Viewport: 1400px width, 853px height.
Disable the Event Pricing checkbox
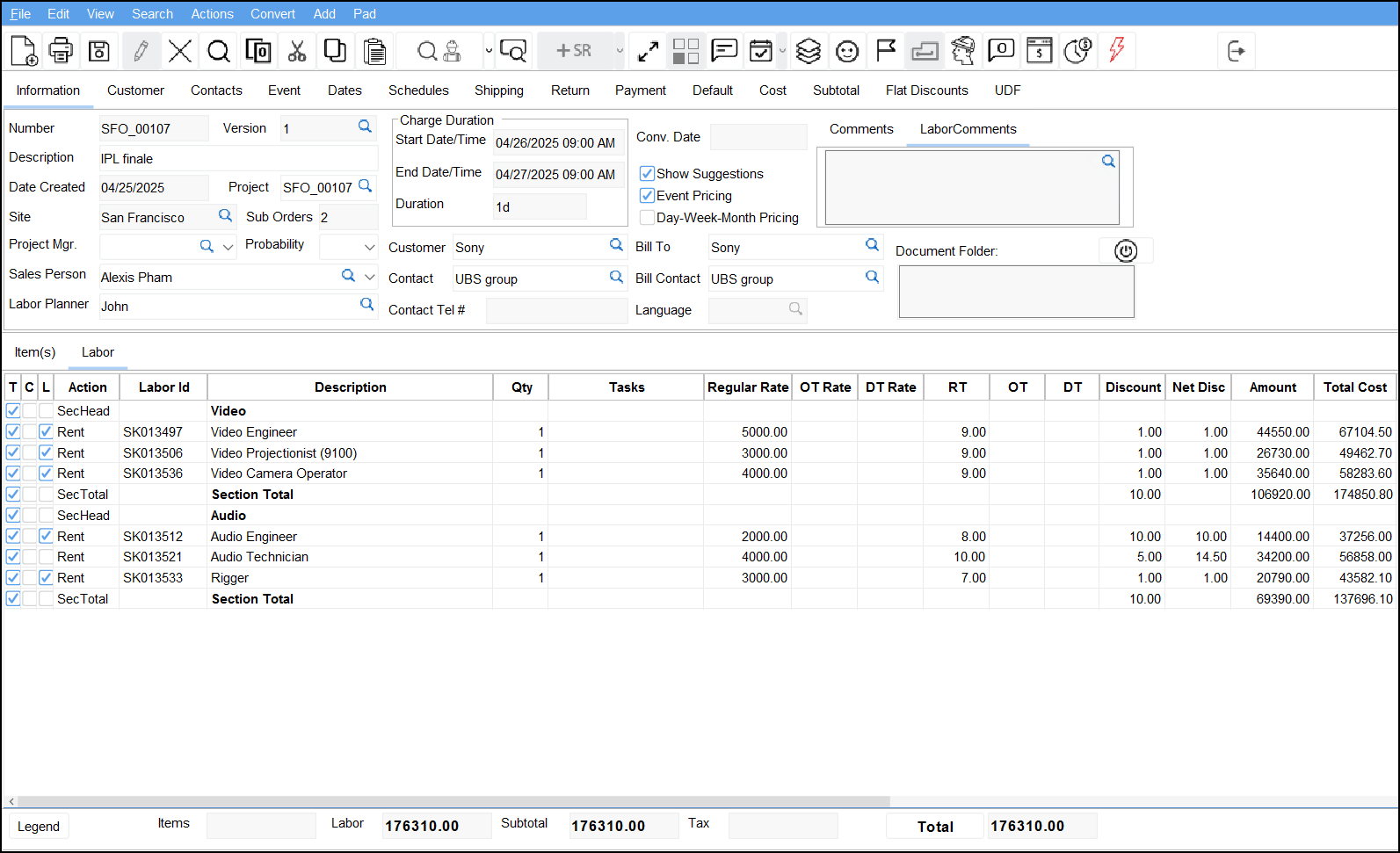pyautogui.click(x=647, y=196)
